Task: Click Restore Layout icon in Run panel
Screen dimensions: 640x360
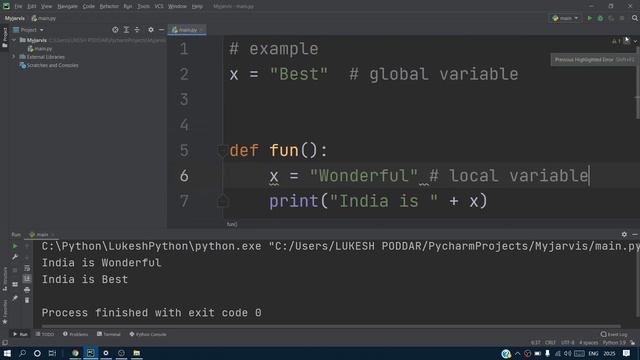Action: 15,284
